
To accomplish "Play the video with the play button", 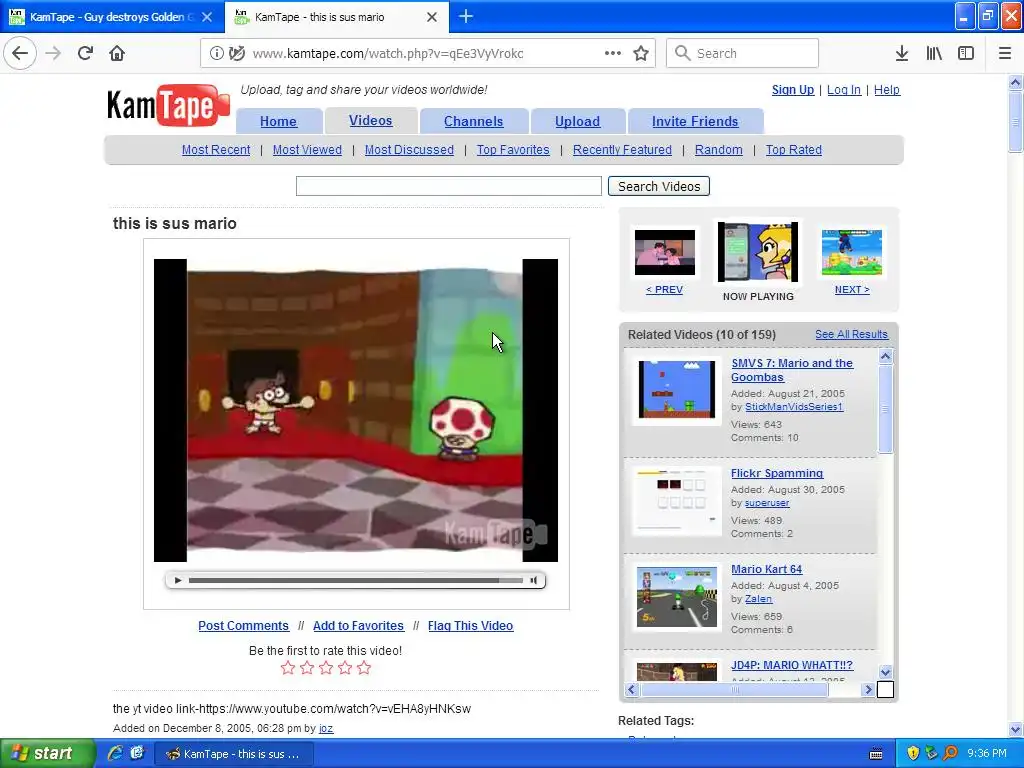I will tap(178, 580).
